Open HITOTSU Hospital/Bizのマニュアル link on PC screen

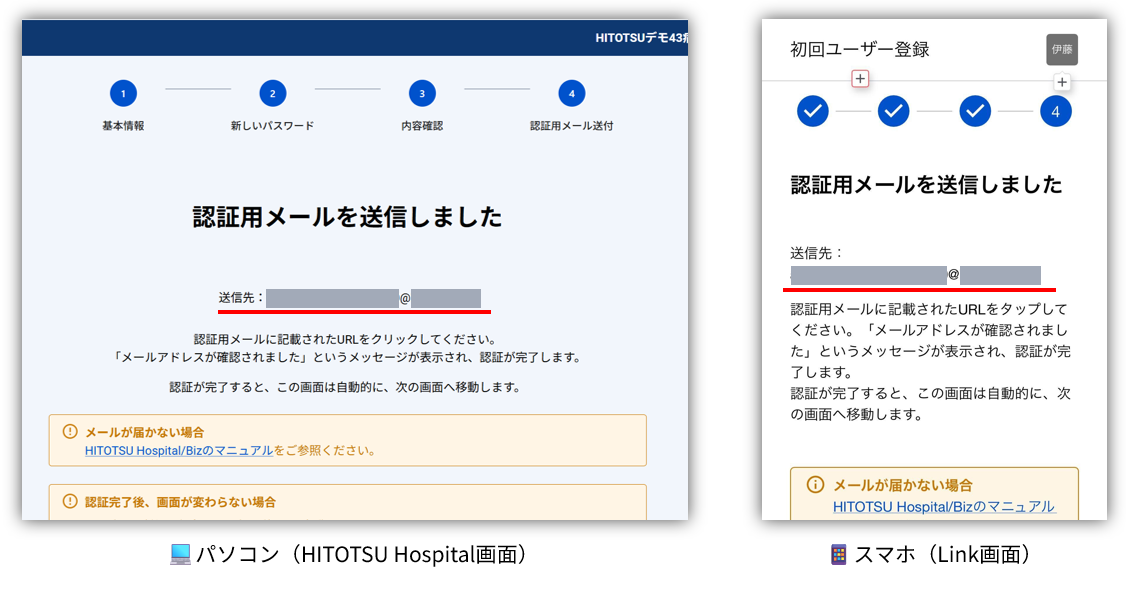click(x=179, y=451)
